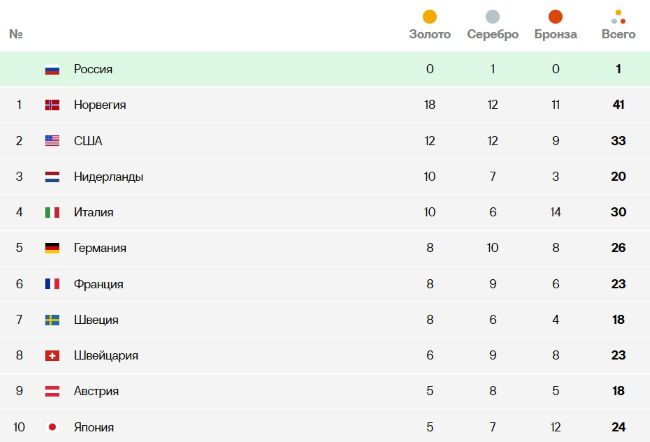Click Austria's total medal count 18
The height and width of the screenshot is (442, 650).
(618, 391)
